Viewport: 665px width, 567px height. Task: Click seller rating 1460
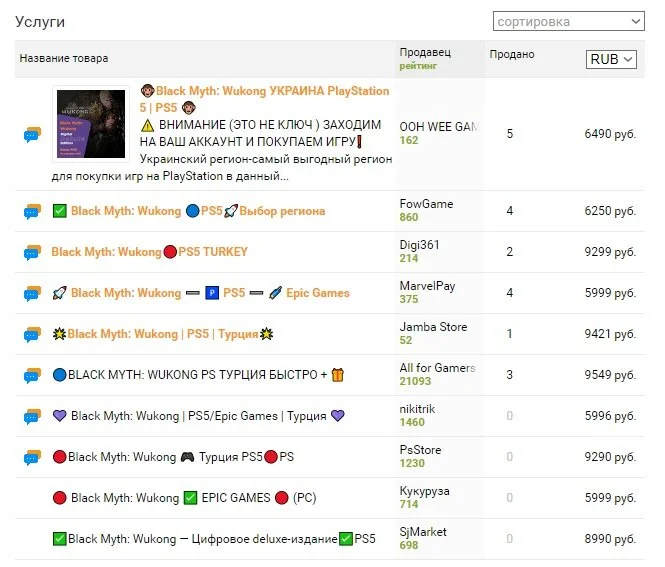412,422
